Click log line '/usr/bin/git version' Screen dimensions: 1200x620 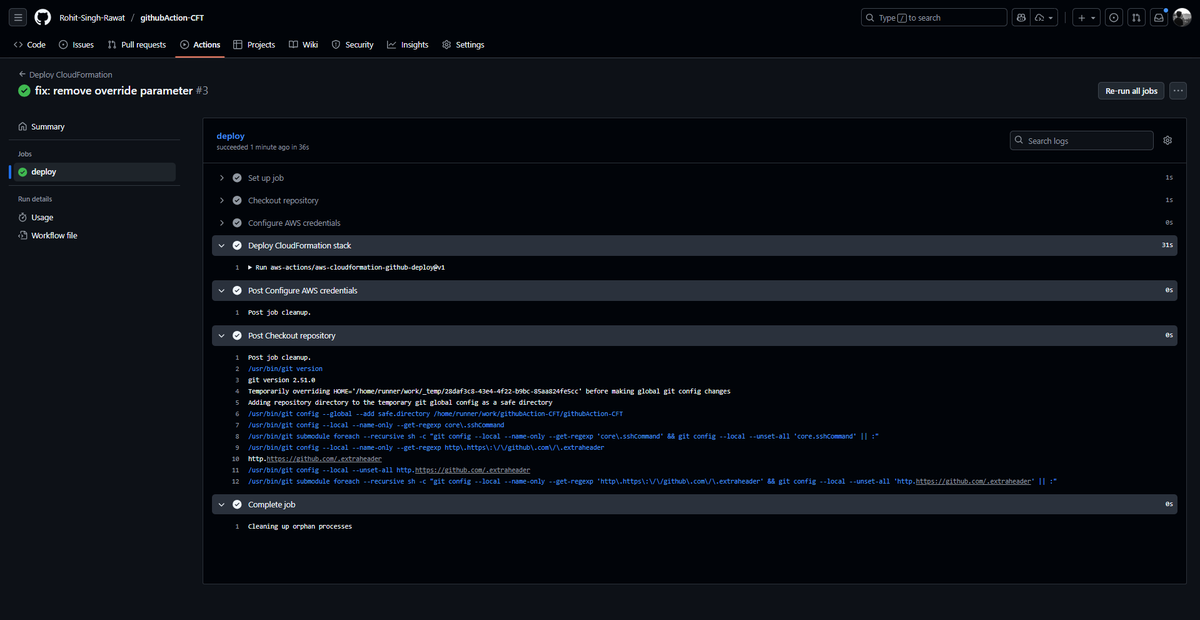pyautogui.click(x=285, y=369)
